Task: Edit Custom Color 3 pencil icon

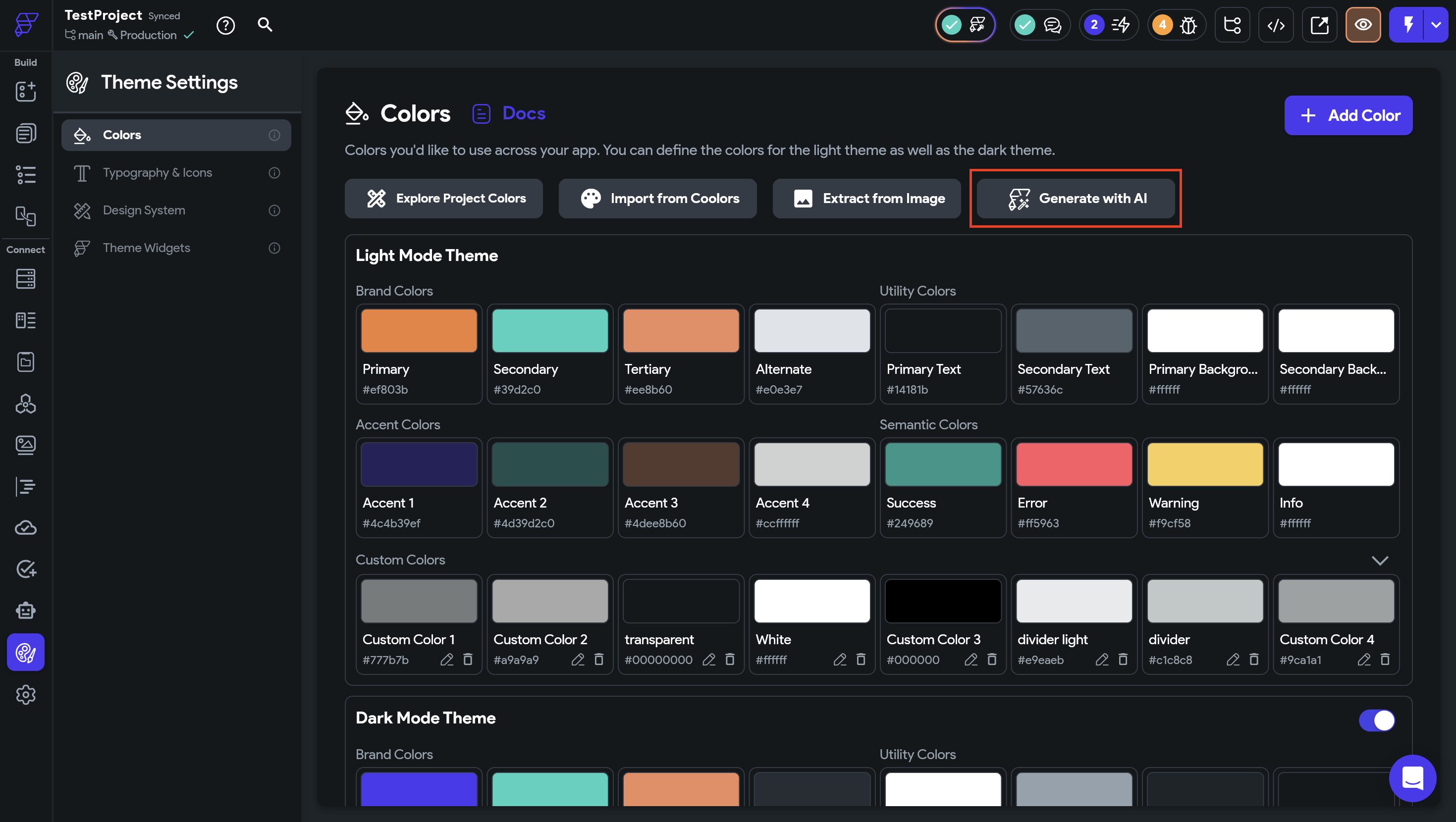Action: (971, 659)
